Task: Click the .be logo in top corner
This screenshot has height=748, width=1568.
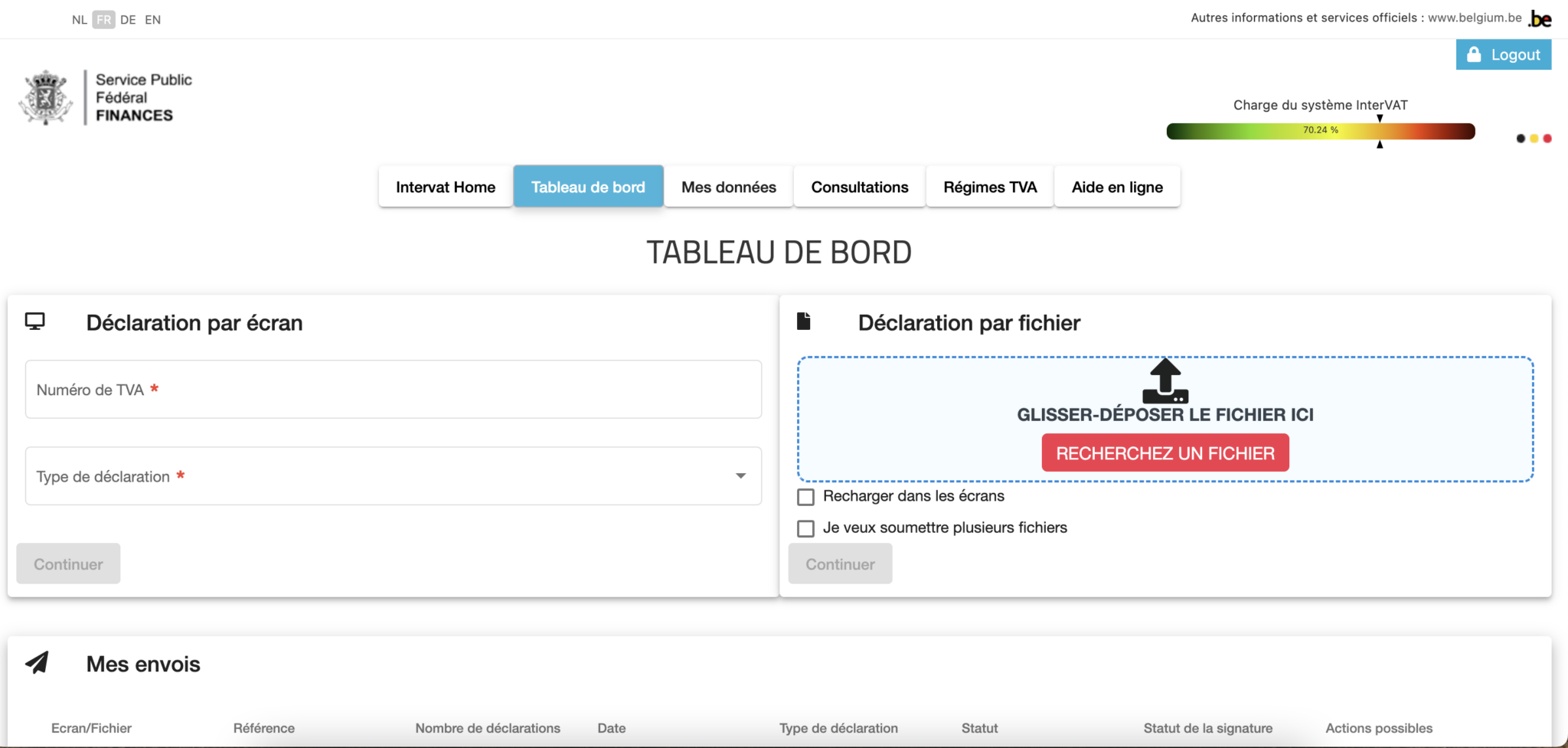Action: [x=1540, y=19]
